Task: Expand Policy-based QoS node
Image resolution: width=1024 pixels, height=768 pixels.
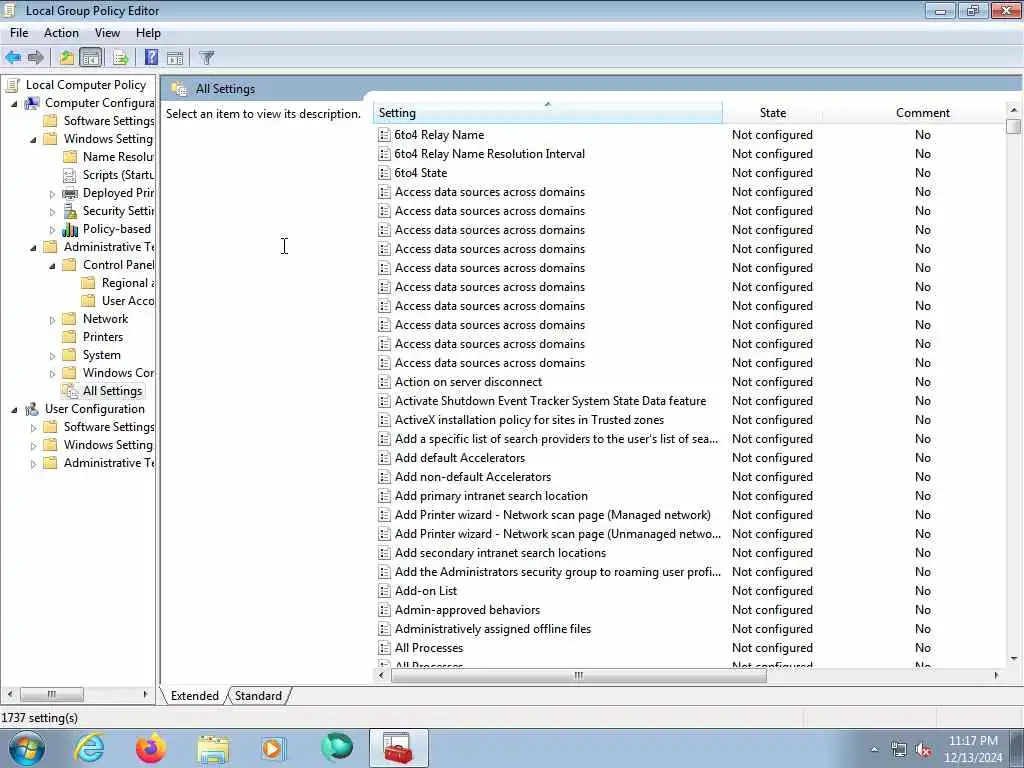Action: (52, 230)
